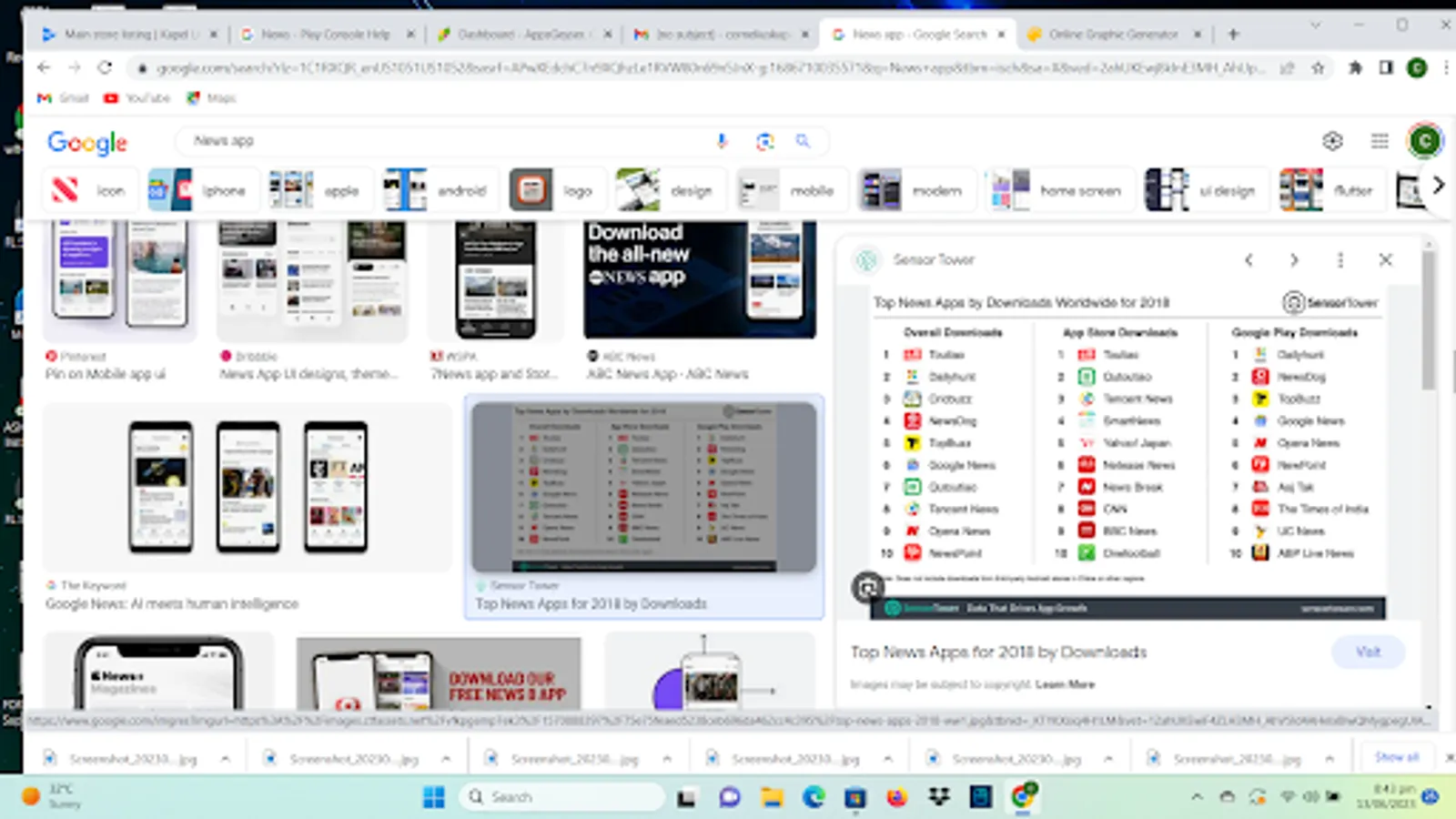Open the Chrome tab search chevron
Image resolution: width=1456 pixels, height=819 pixels.
1315,25
